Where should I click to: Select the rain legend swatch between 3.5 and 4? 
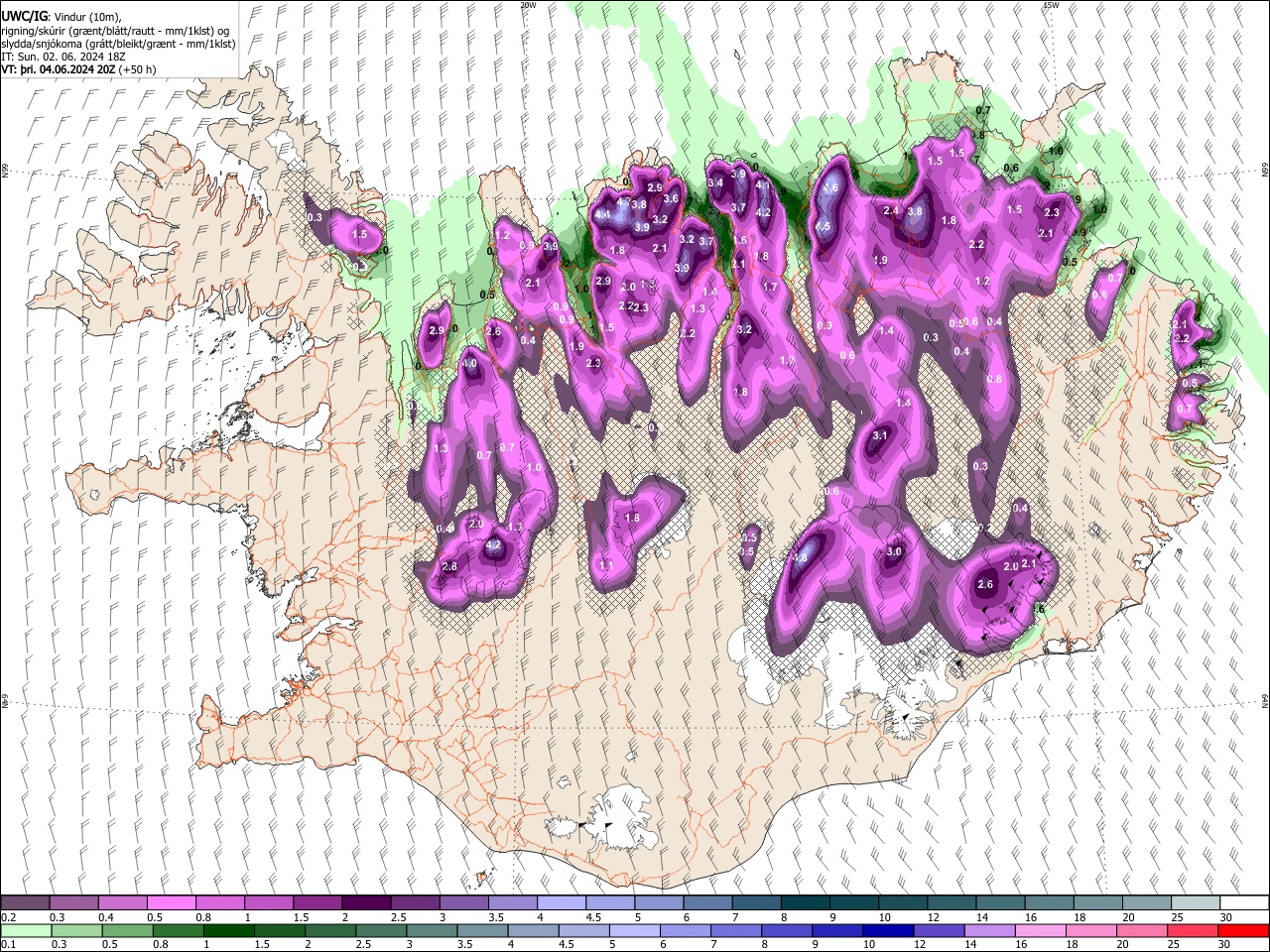tap(481, 930)
